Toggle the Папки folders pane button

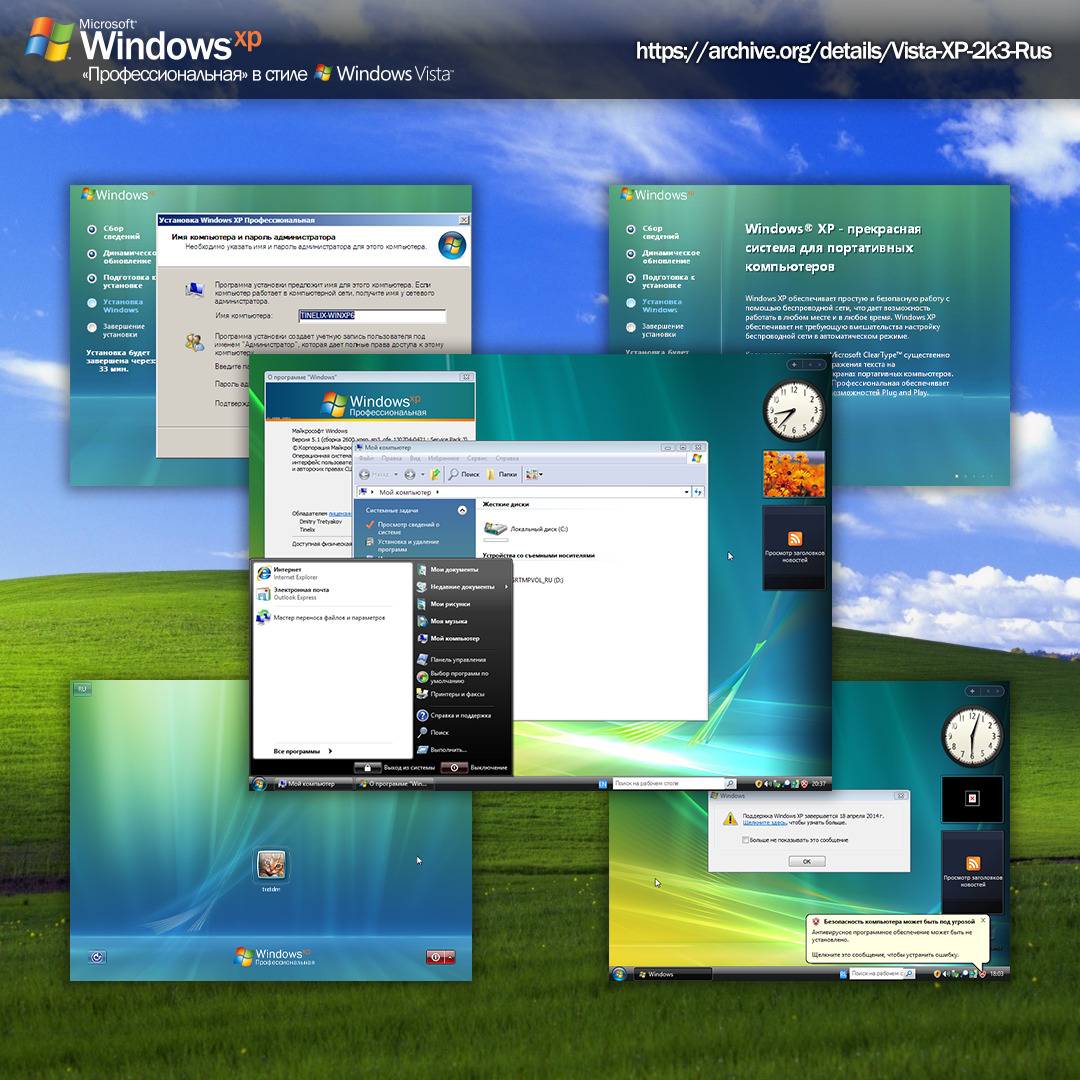pyautogui.click(x=502, y=475)
